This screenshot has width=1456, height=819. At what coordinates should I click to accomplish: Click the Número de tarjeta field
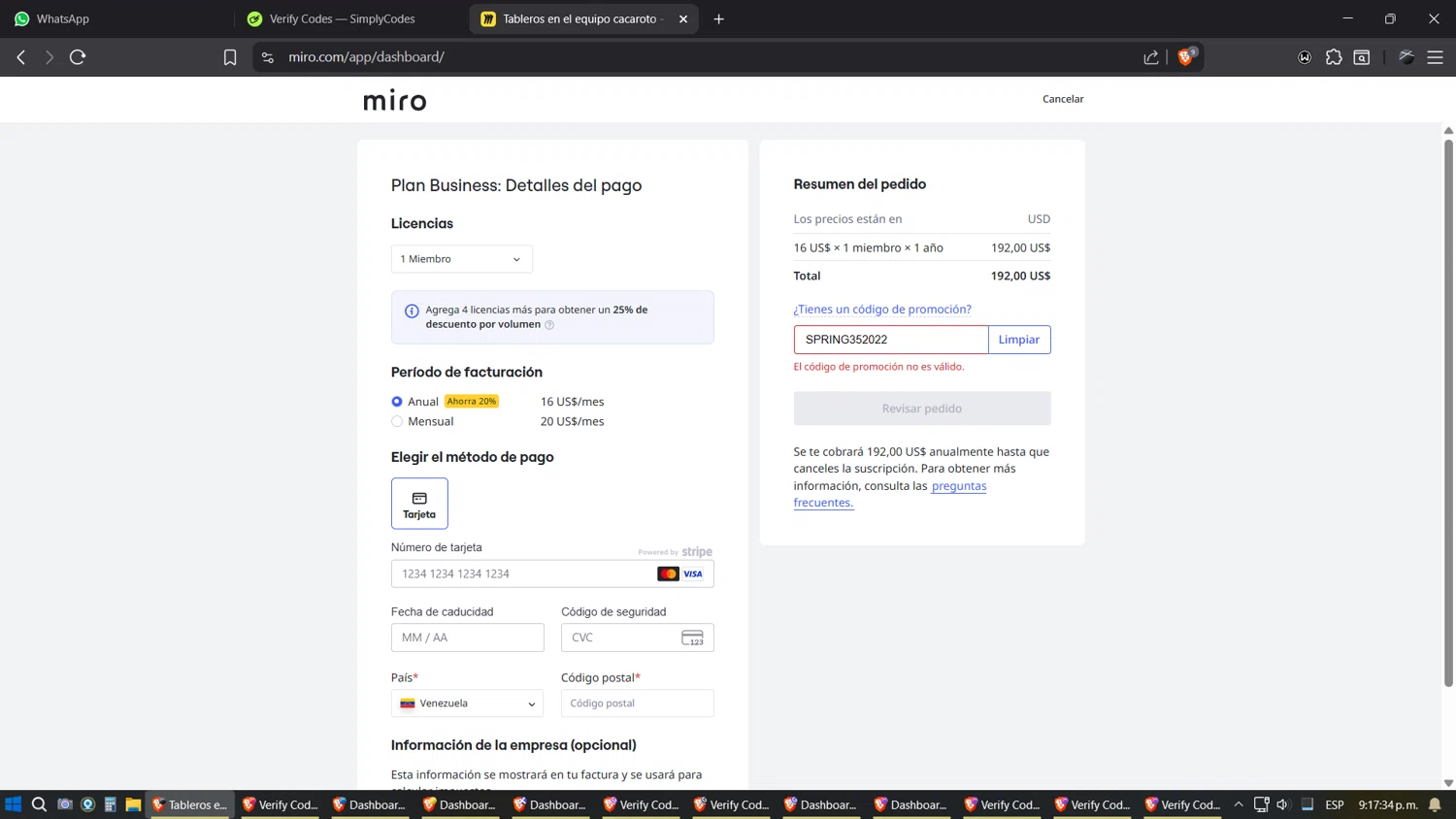click(552, 574)
